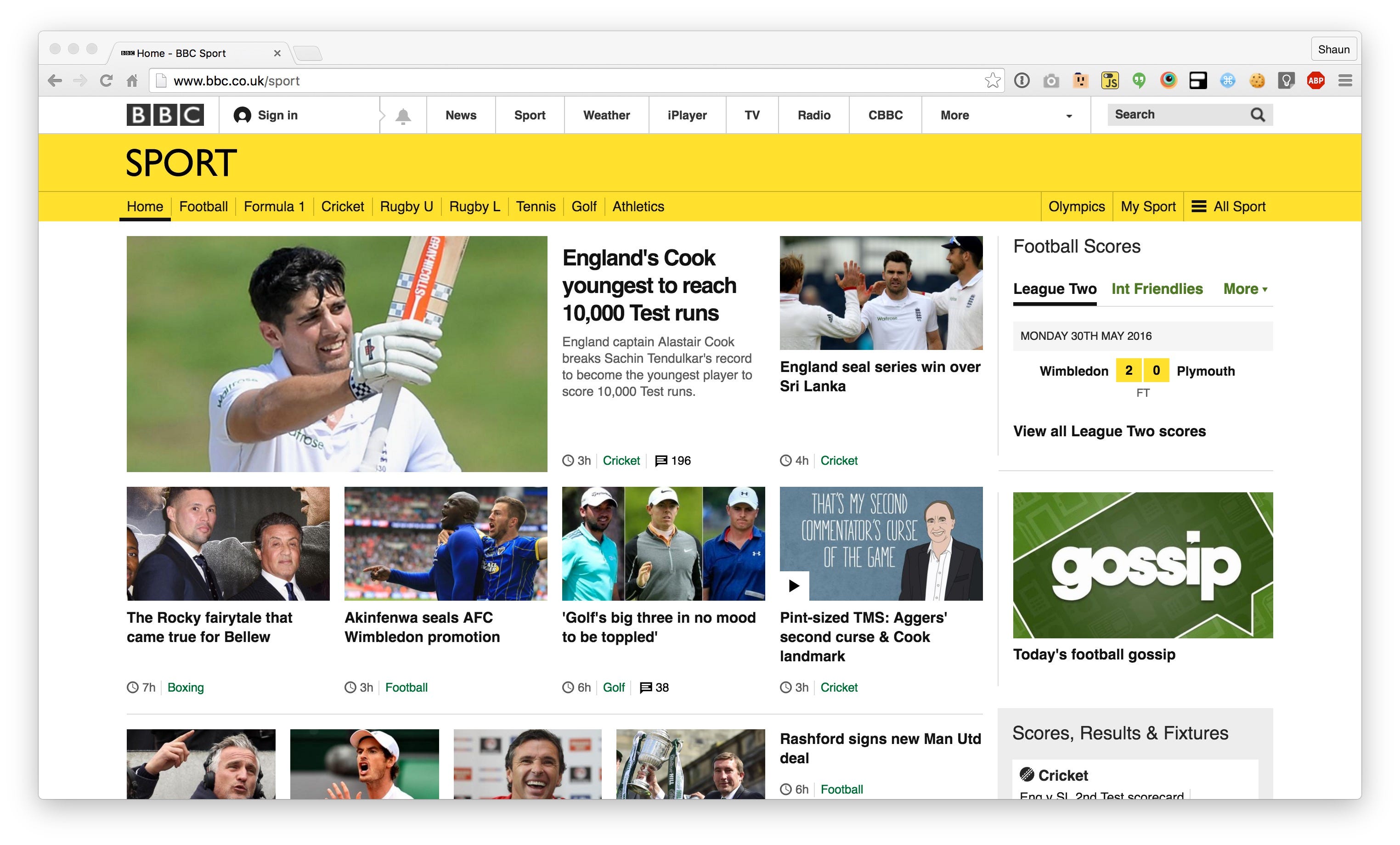Play the Pint-sized TMS video

click(x=794, y=586)
